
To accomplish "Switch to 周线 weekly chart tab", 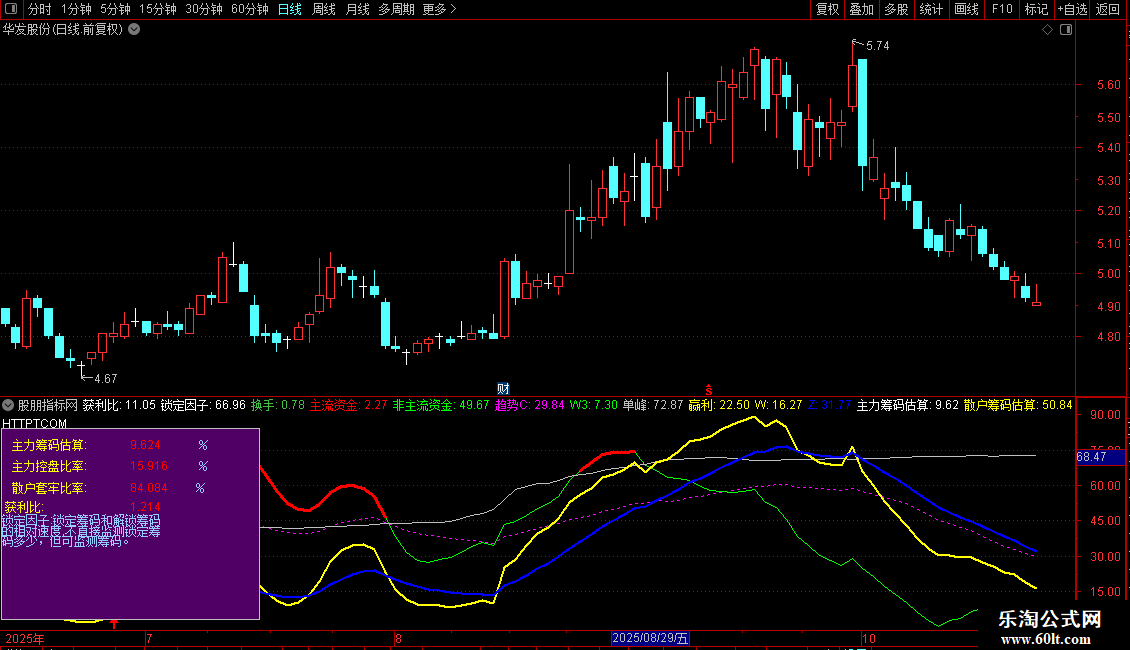I will point(324,9).
